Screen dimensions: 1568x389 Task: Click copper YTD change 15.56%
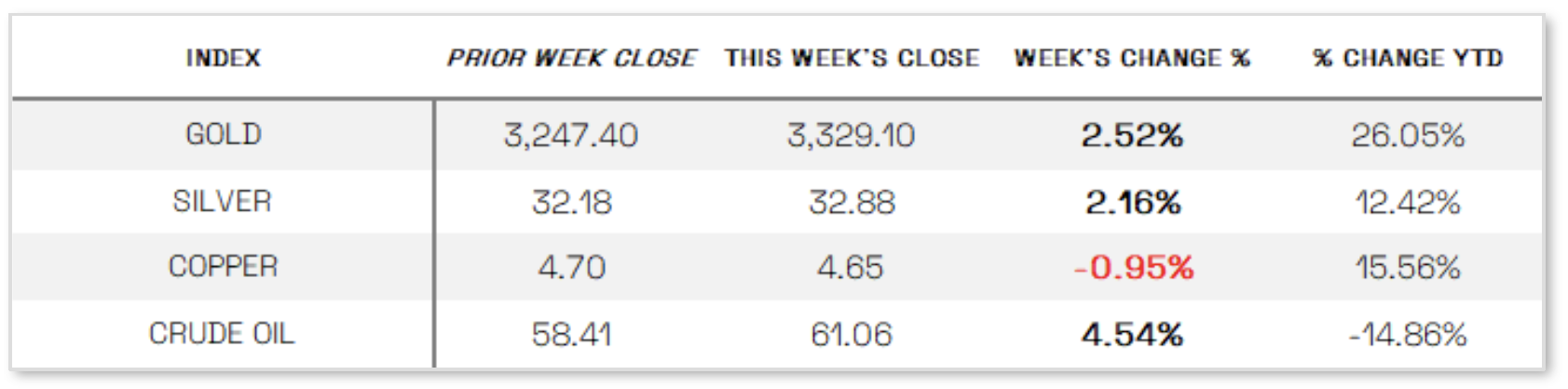click(1408, 269)
